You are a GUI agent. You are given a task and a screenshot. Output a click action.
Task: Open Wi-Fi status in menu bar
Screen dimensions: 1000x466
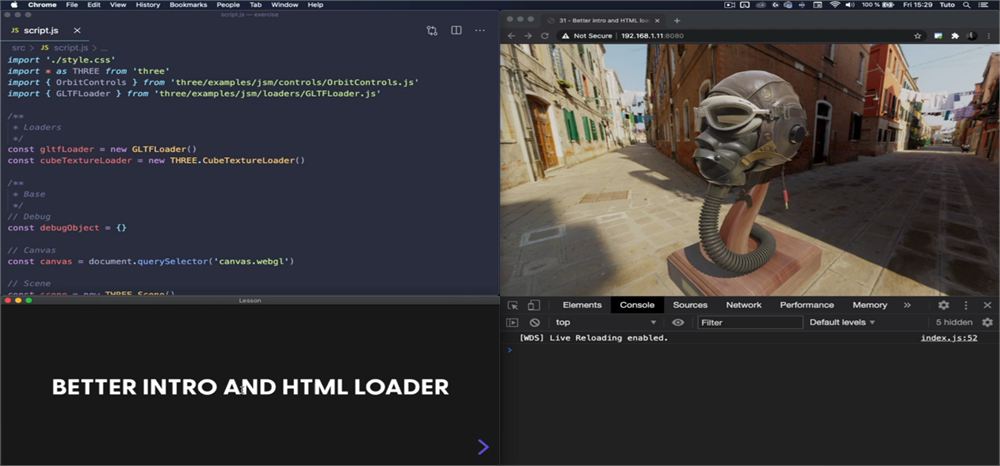click(x=835, y=4)
